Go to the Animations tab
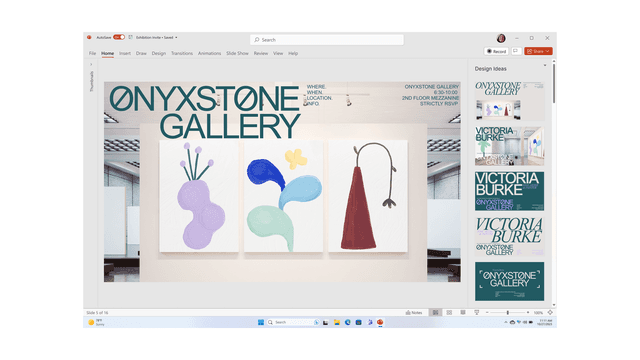 [209, 53]
